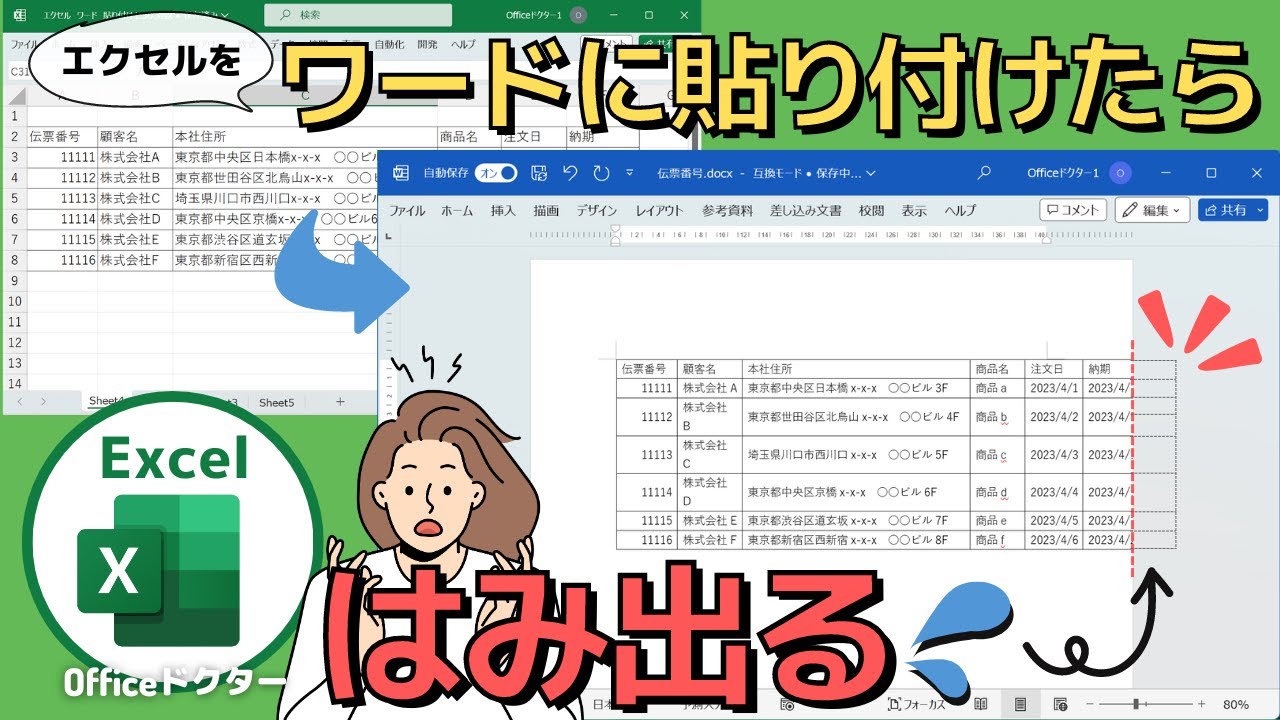Click the Focus (フォーカス) button in status bar
Image resolution: width=1280 pixels, height=720 pixels.
pos(917,704)
